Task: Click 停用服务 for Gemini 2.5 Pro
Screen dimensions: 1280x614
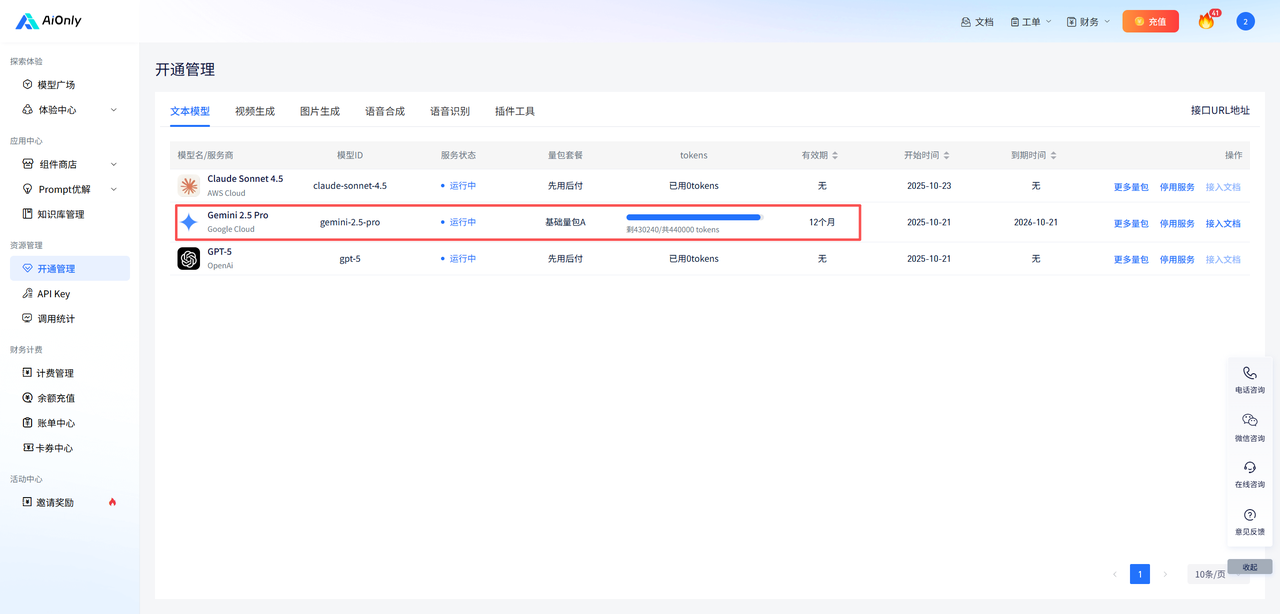Action: click(x=1177, y=223)
